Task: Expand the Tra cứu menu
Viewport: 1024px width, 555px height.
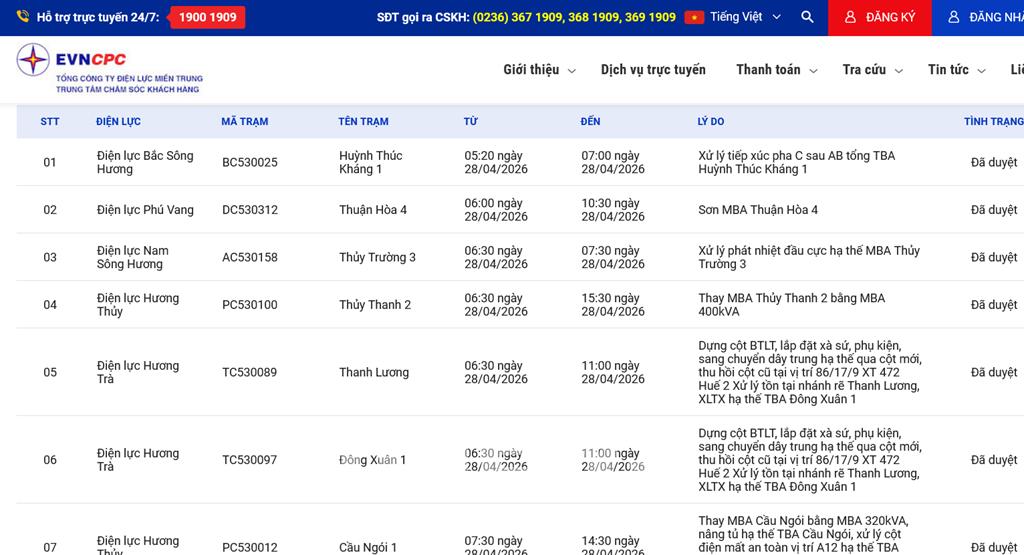Action: 872,70
